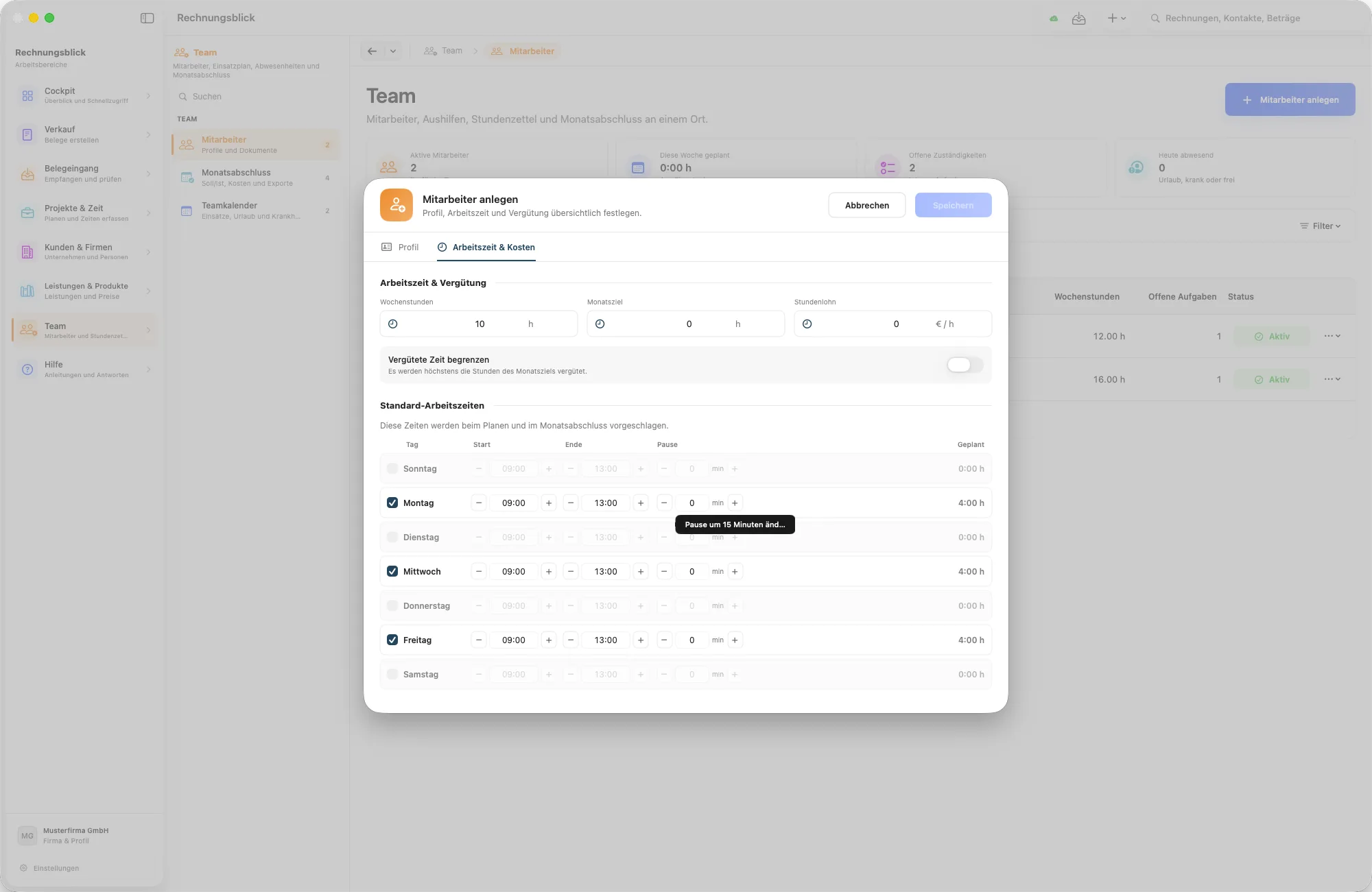
Task: Open row menu for 16.00 h employee
Action: click(1332, 379)
